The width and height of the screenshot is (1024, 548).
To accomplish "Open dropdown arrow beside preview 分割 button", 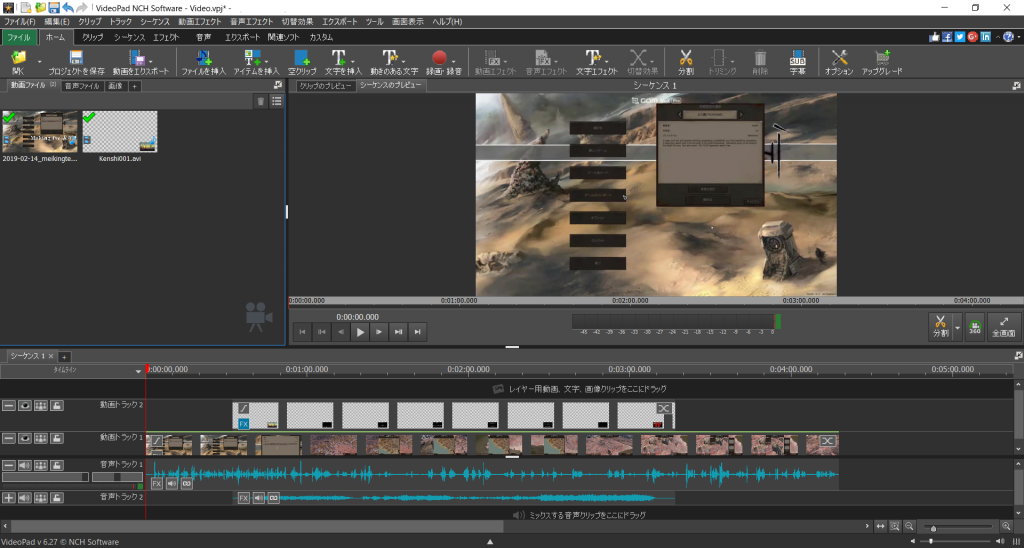I will [957, 326].
